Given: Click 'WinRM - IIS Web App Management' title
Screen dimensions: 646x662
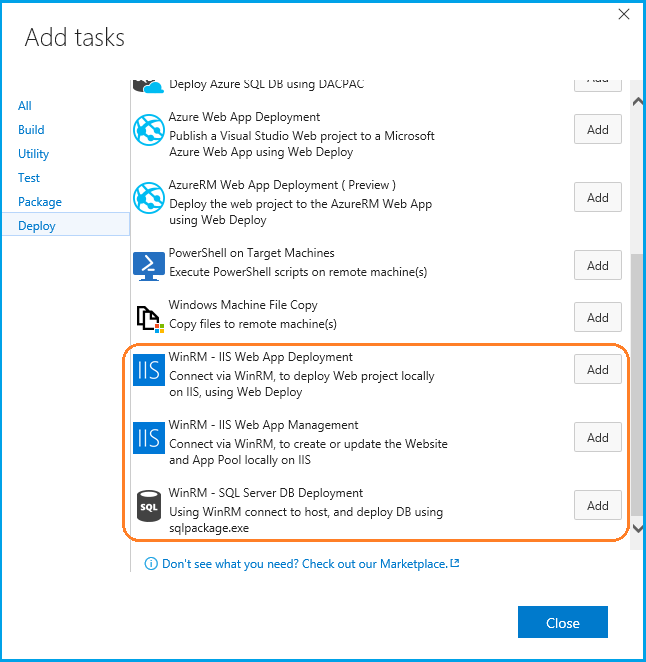Looking at the screenshot, I should pyautogui.click(x=263, y=425).
